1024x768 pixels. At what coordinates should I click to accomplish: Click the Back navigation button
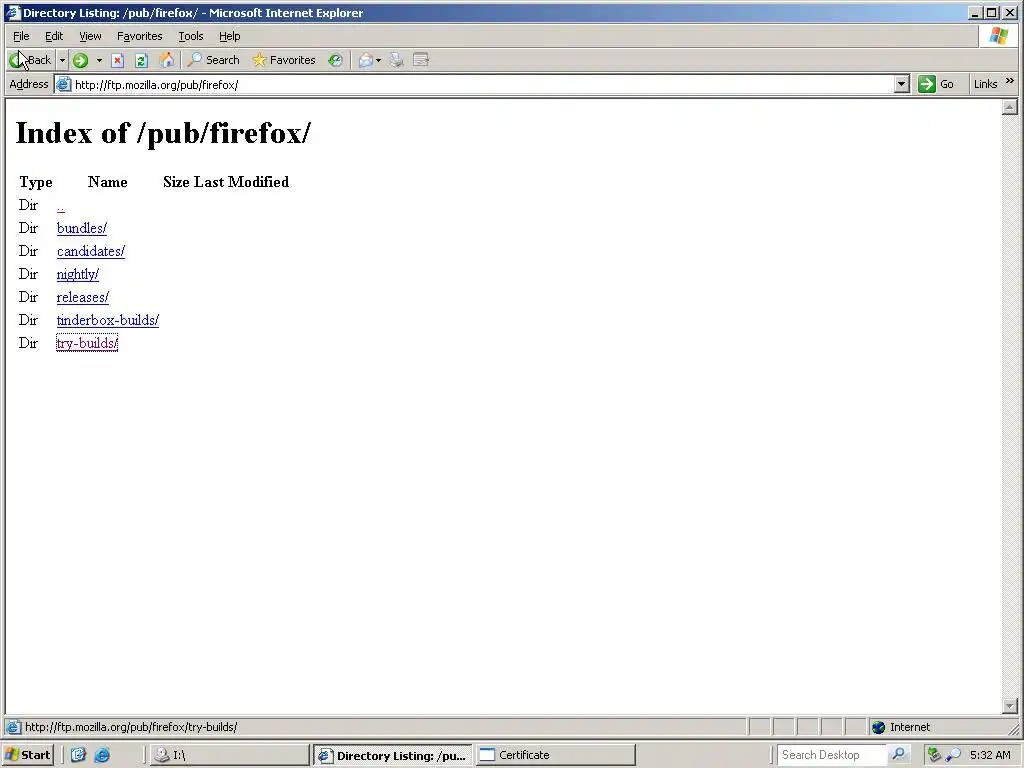30,60
